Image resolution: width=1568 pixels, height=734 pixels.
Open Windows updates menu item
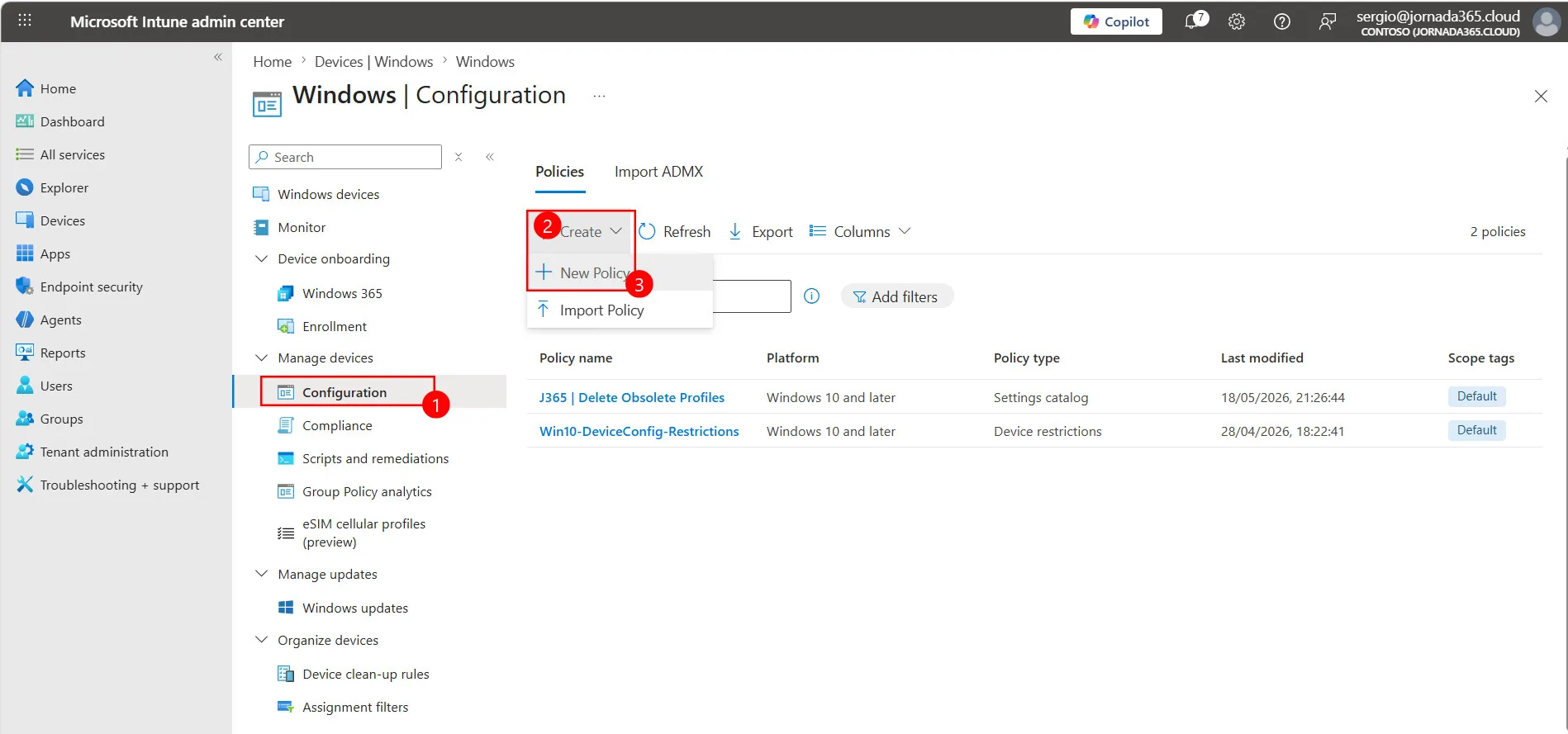[355, 608]
